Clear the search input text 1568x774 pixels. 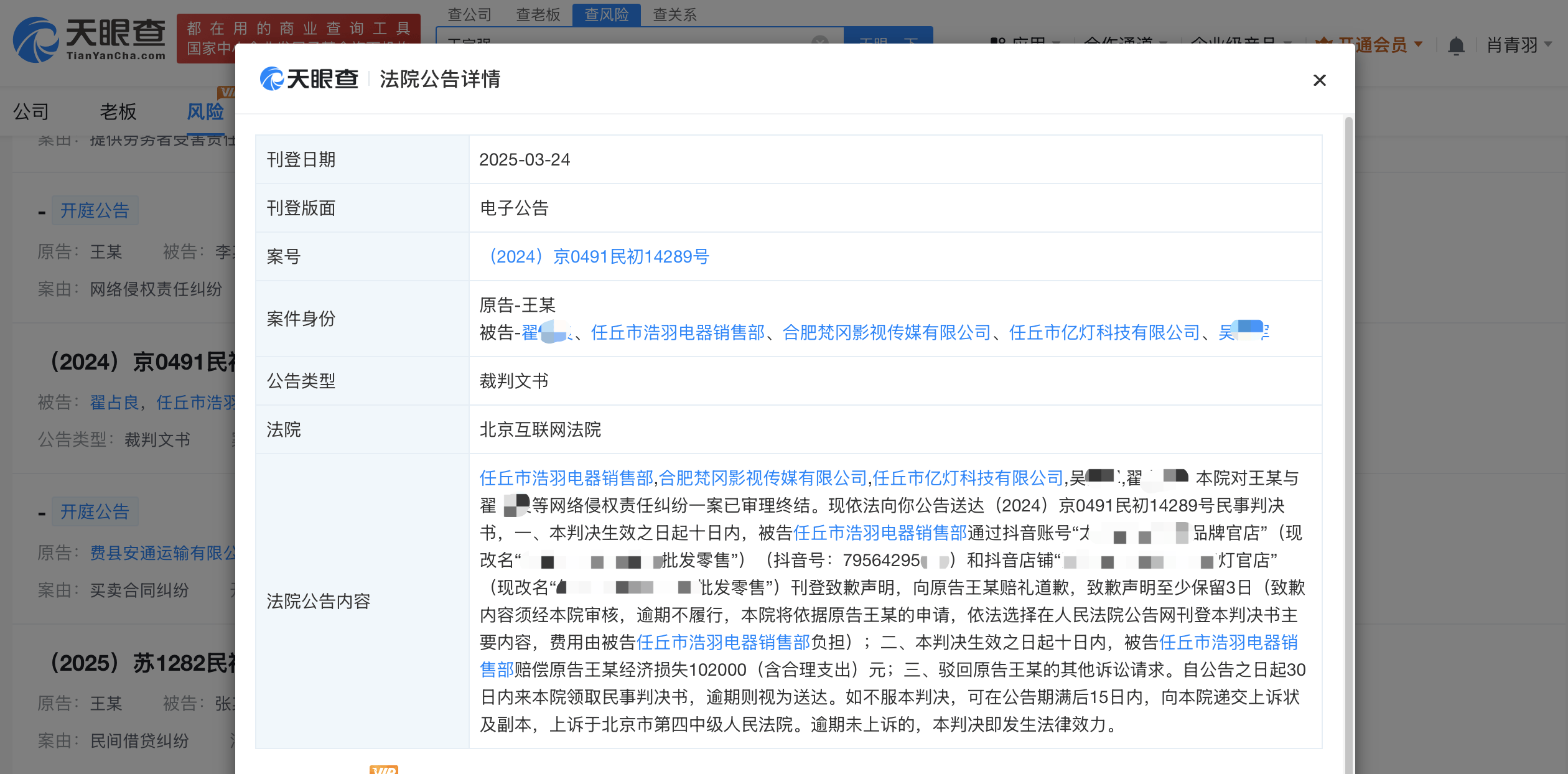point(820,42)
